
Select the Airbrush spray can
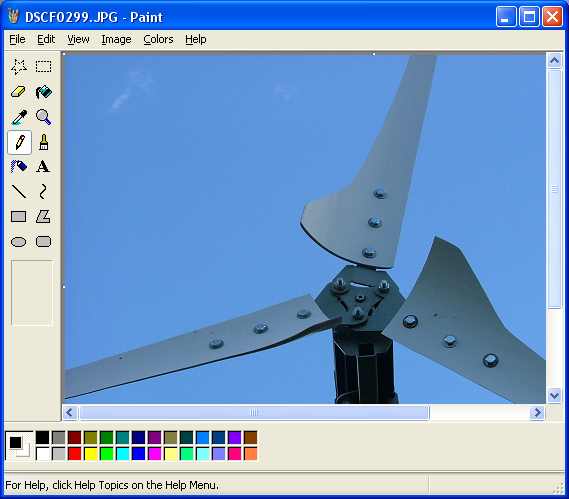click(19, 167)
